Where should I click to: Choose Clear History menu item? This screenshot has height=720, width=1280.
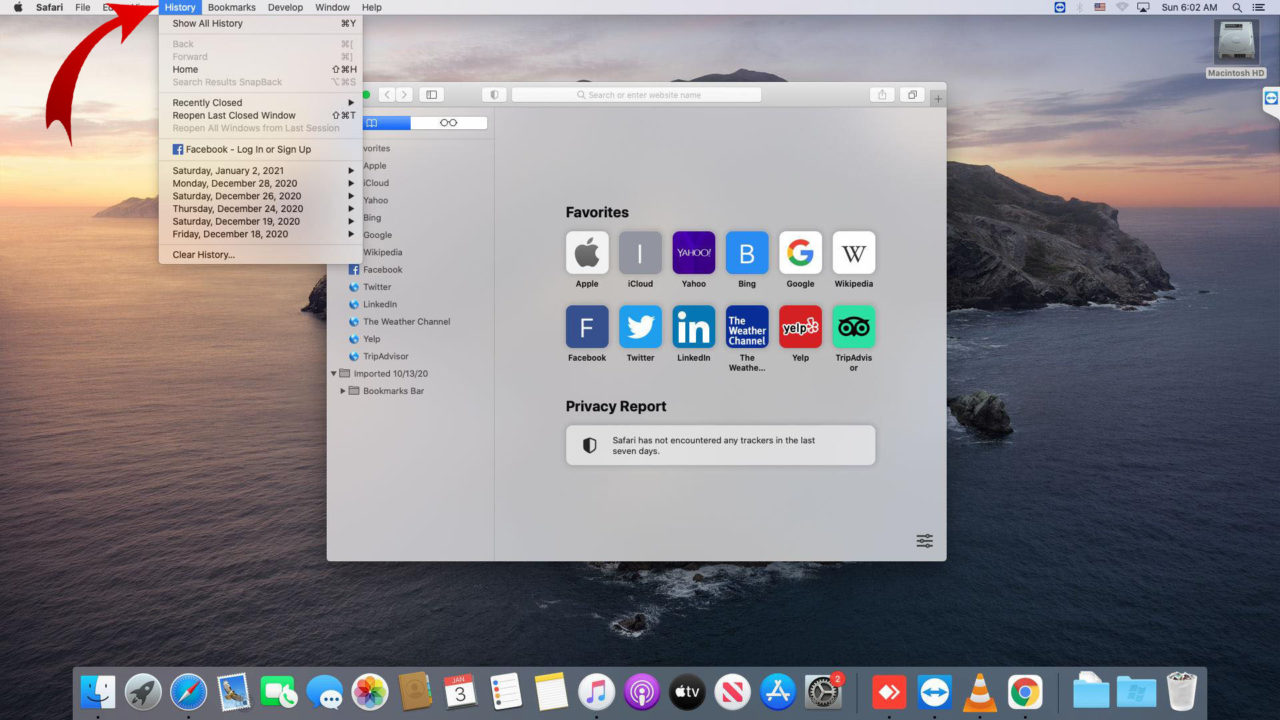pos(261,255)
